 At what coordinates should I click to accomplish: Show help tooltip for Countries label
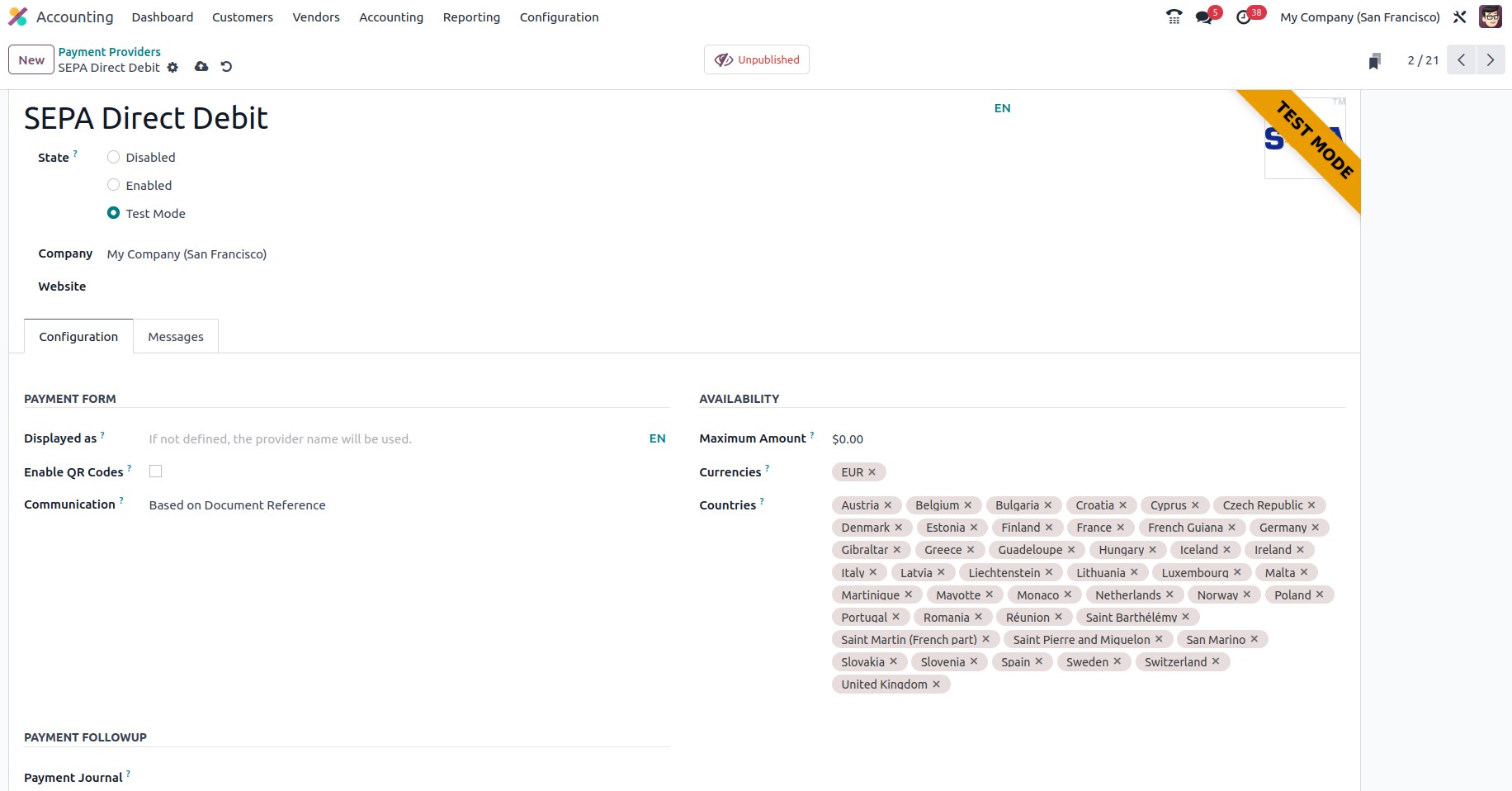[762, 501]
